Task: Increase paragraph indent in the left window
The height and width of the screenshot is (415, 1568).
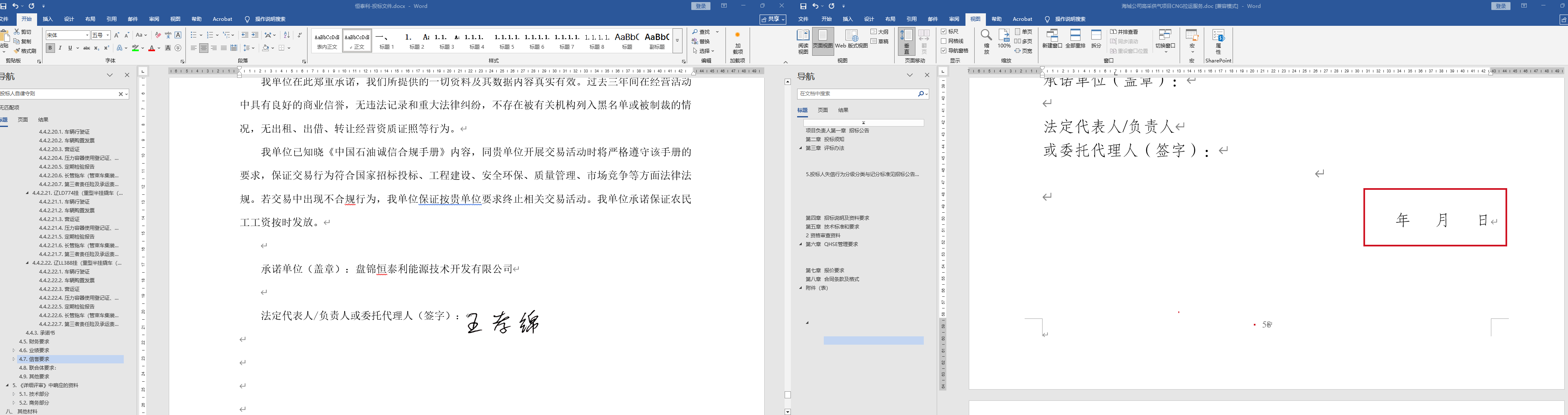Action: (x=255, y=35)
